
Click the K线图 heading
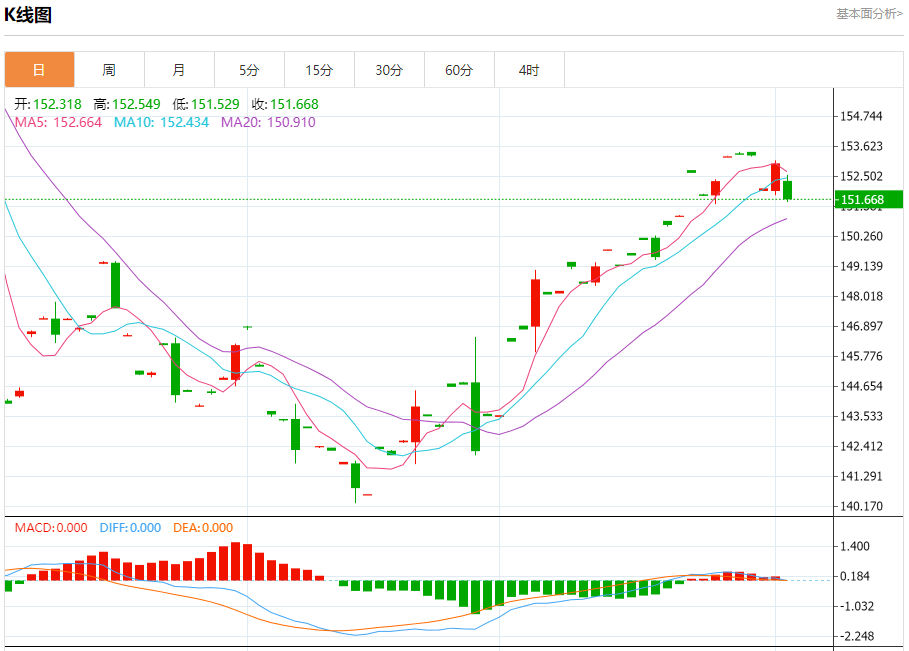(x=28, y=14)
